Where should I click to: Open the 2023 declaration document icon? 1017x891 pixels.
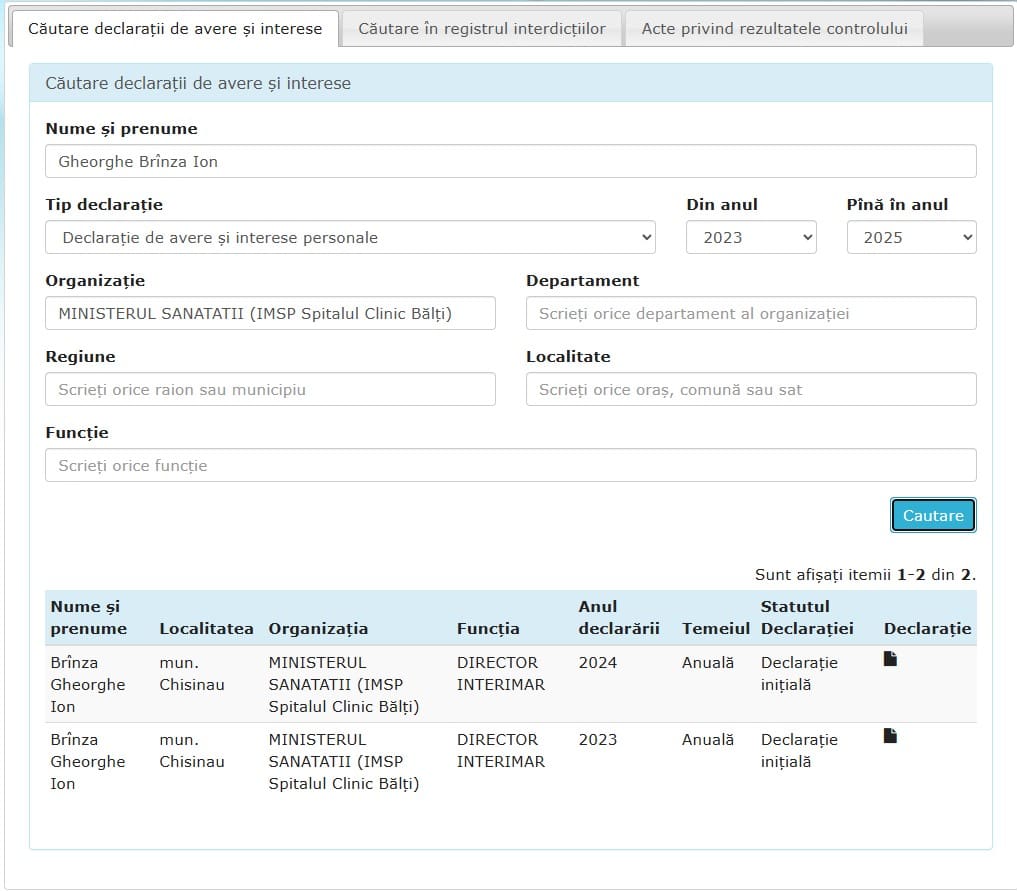tap(890, 736)
